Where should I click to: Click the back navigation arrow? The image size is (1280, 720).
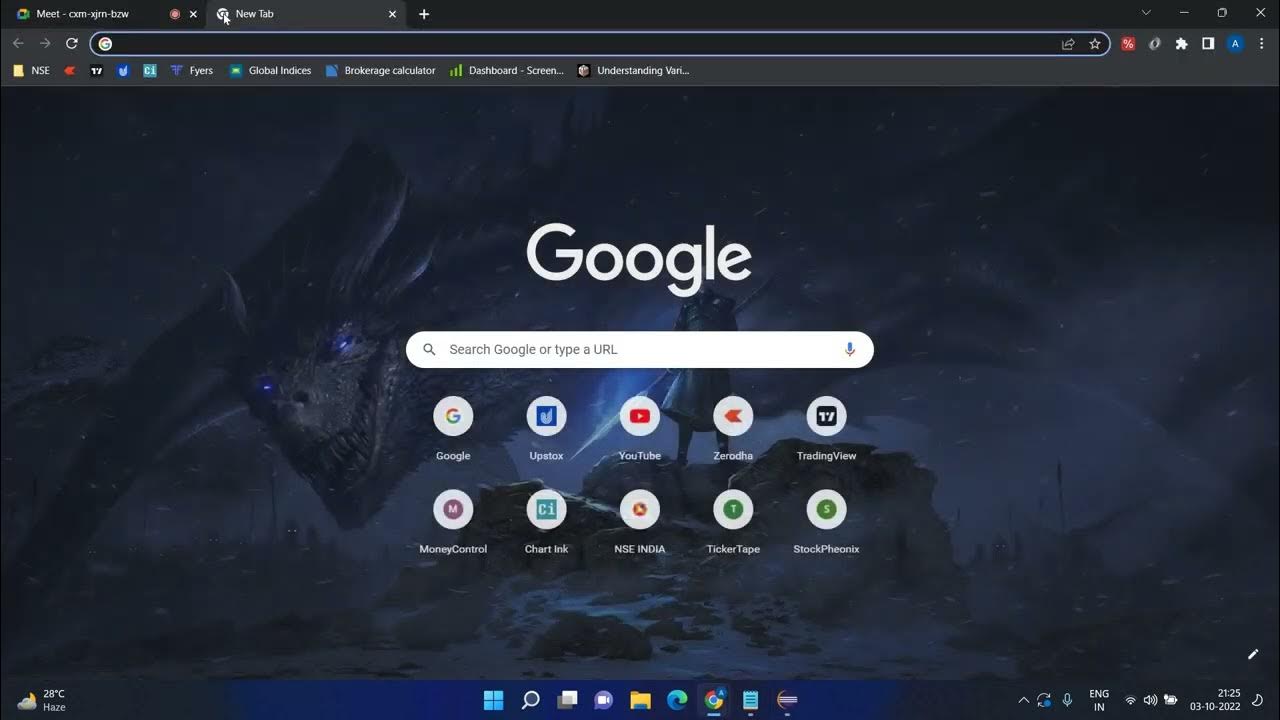point(18,44)
